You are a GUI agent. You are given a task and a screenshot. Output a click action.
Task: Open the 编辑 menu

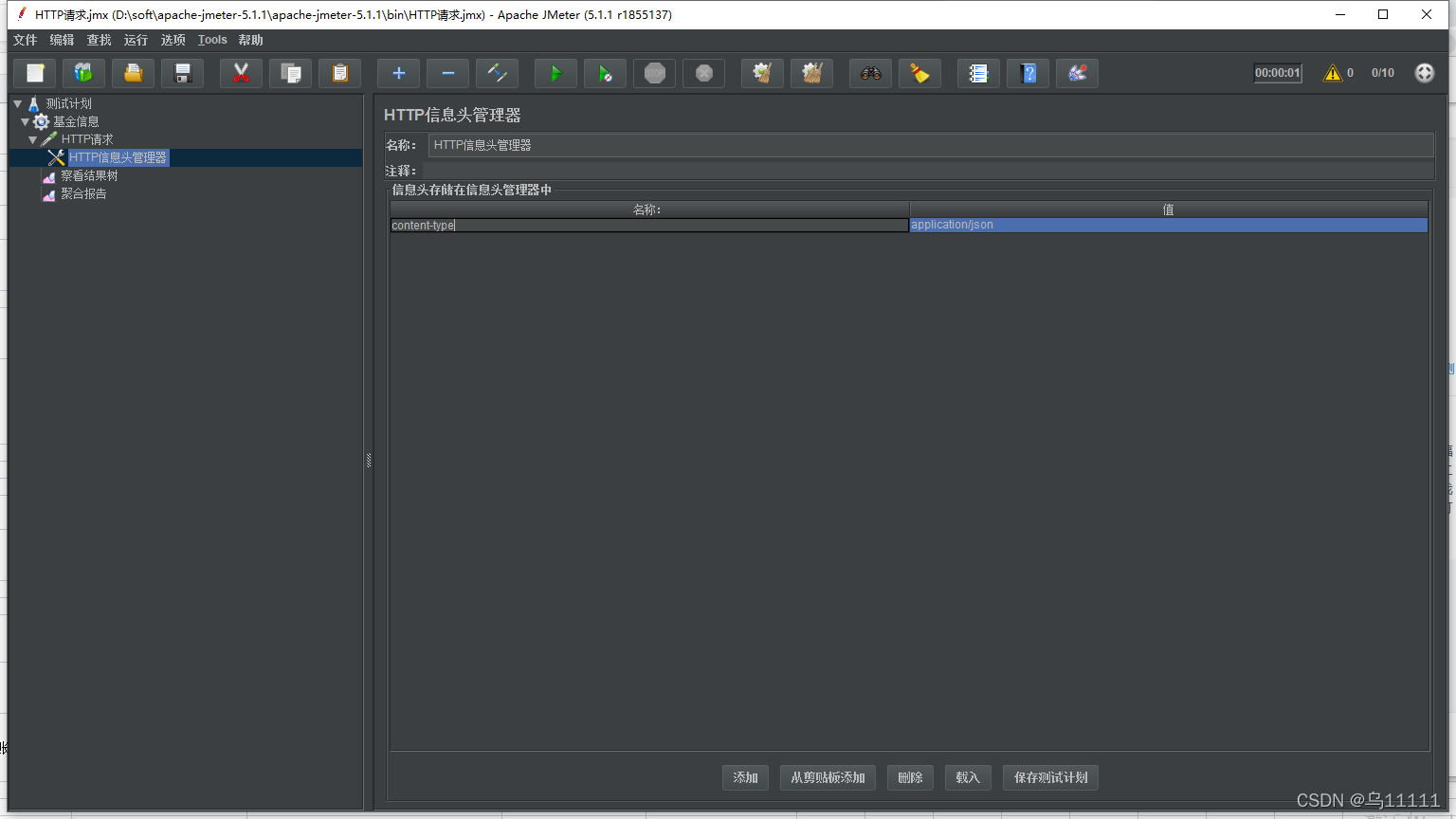click(62, 40)
